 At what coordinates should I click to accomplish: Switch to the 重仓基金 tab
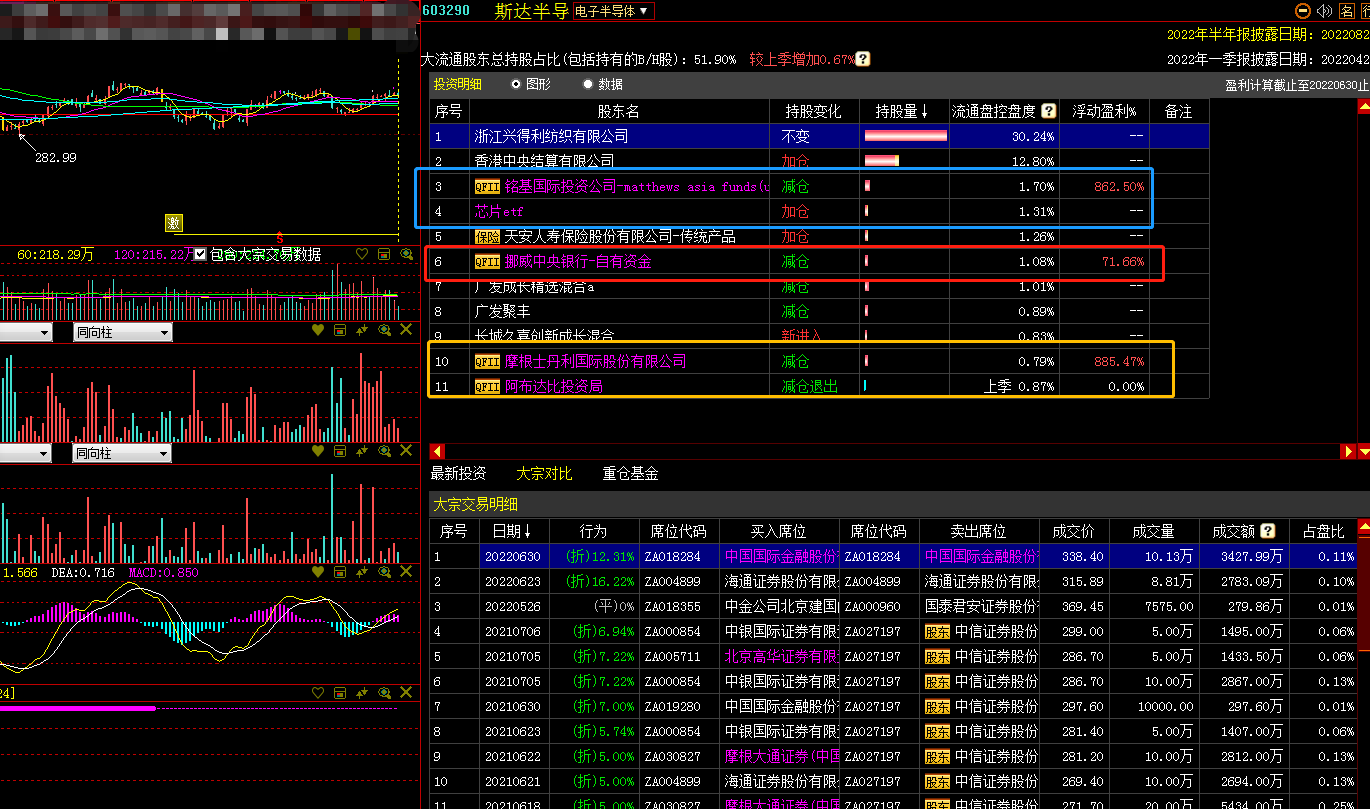(630, 473)
